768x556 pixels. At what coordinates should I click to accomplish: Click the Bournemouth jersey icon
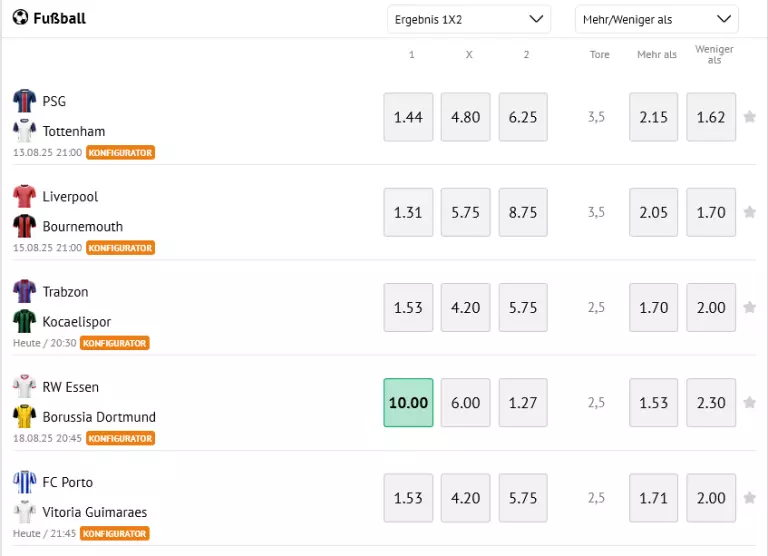point(24,226)
